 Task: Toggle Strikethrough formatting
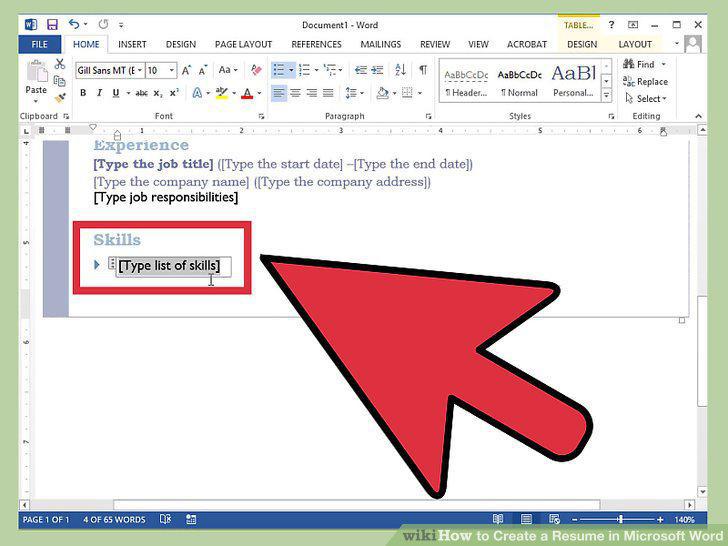point(142,93)
